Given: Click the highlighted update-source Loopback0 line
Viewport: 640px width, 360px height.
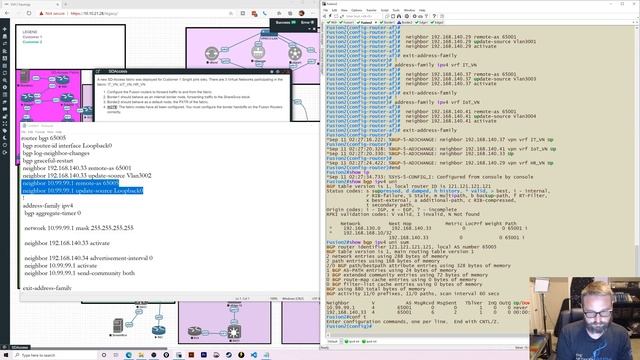Looking at the screenshot, I should point(82,191).
